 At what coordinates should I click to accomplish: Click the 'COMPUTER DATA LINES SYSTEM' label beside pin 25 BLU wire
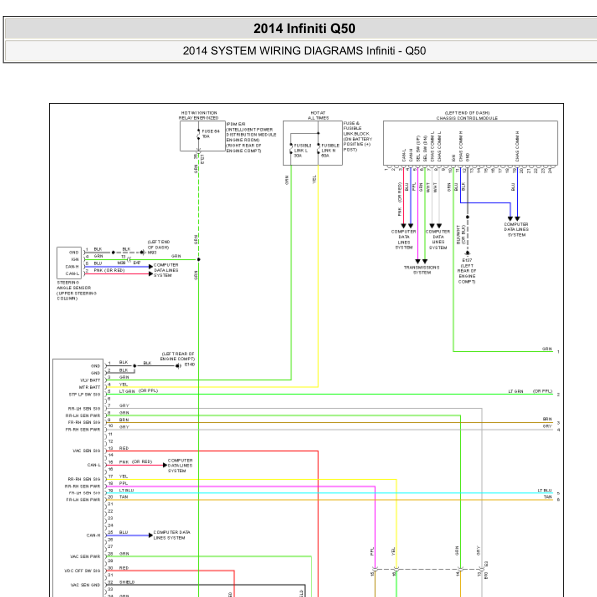[x=172, y=535]
